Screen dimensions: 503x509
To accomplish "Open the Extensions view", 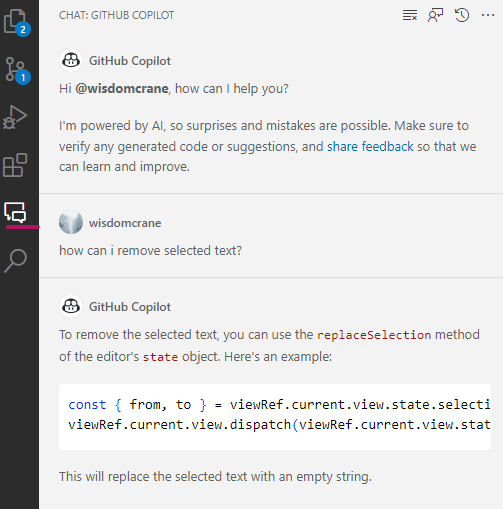I will [x=15, y=165].
